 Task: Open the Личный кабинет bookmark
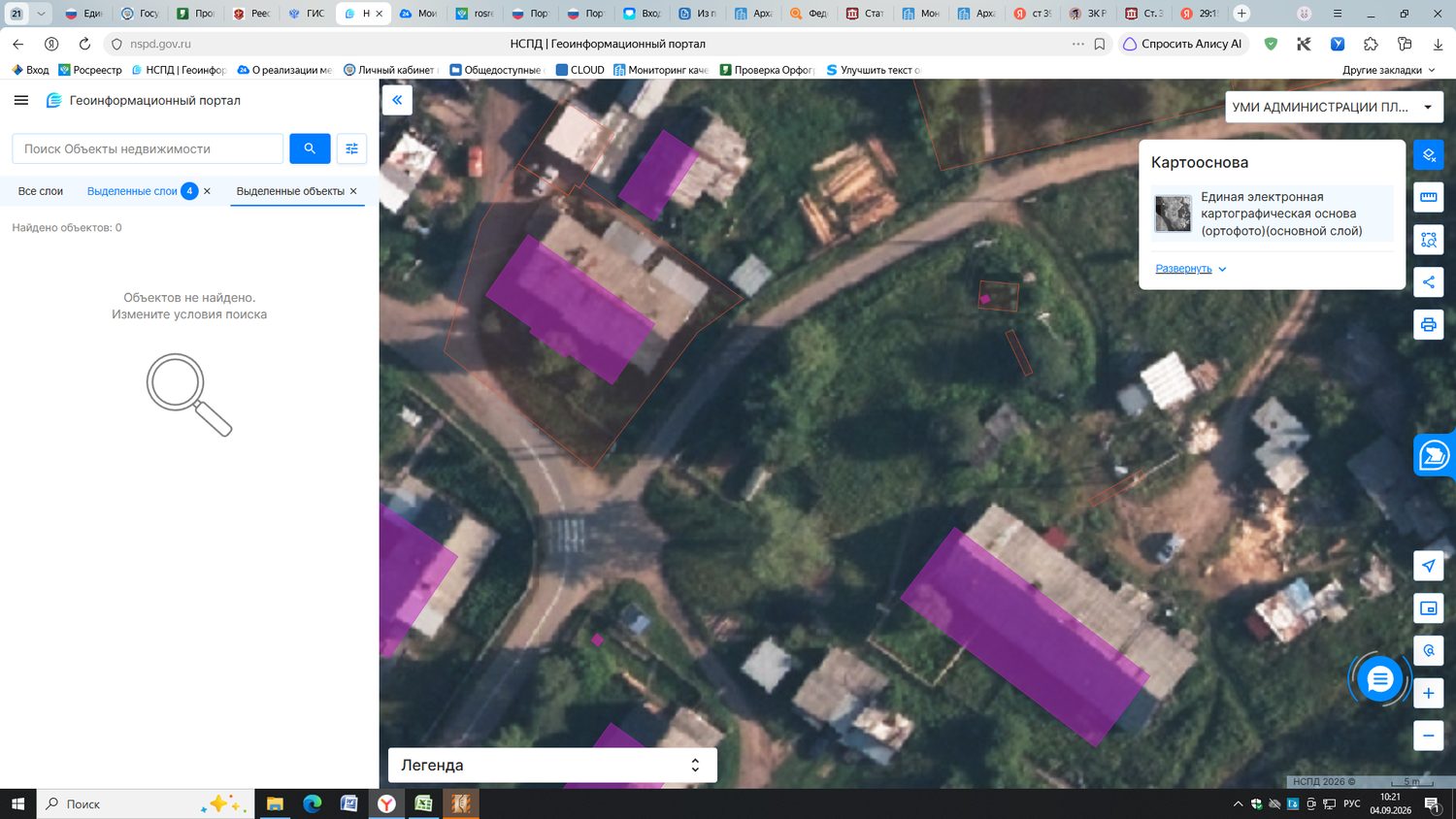(x=389, y=70)
